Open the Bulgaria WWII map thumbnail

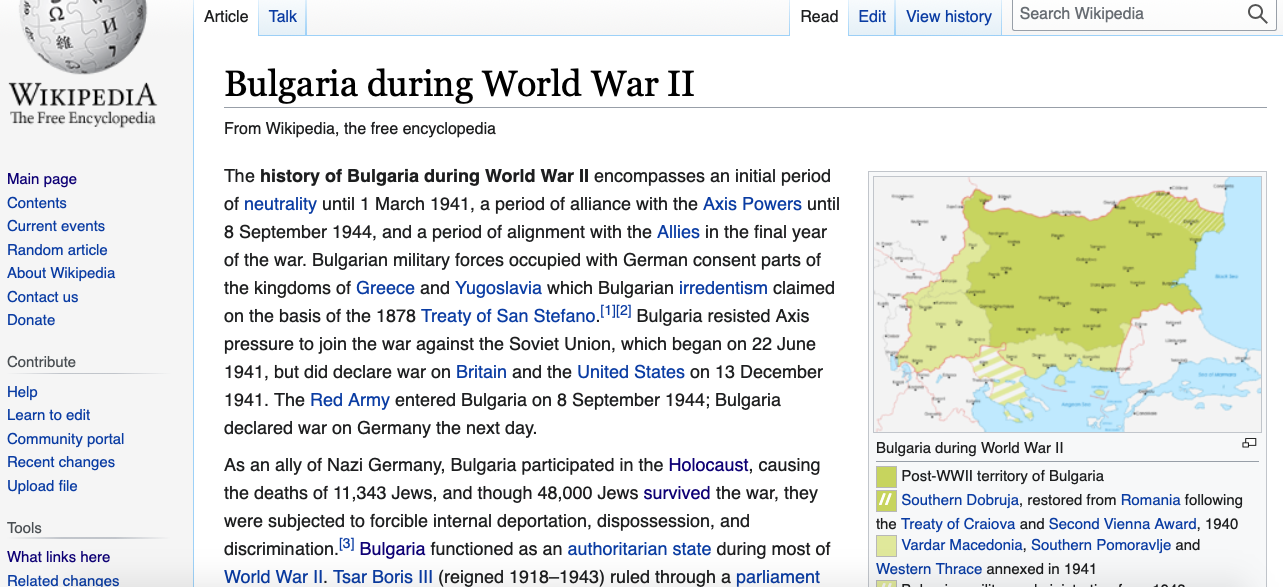tap(1068, 304)
